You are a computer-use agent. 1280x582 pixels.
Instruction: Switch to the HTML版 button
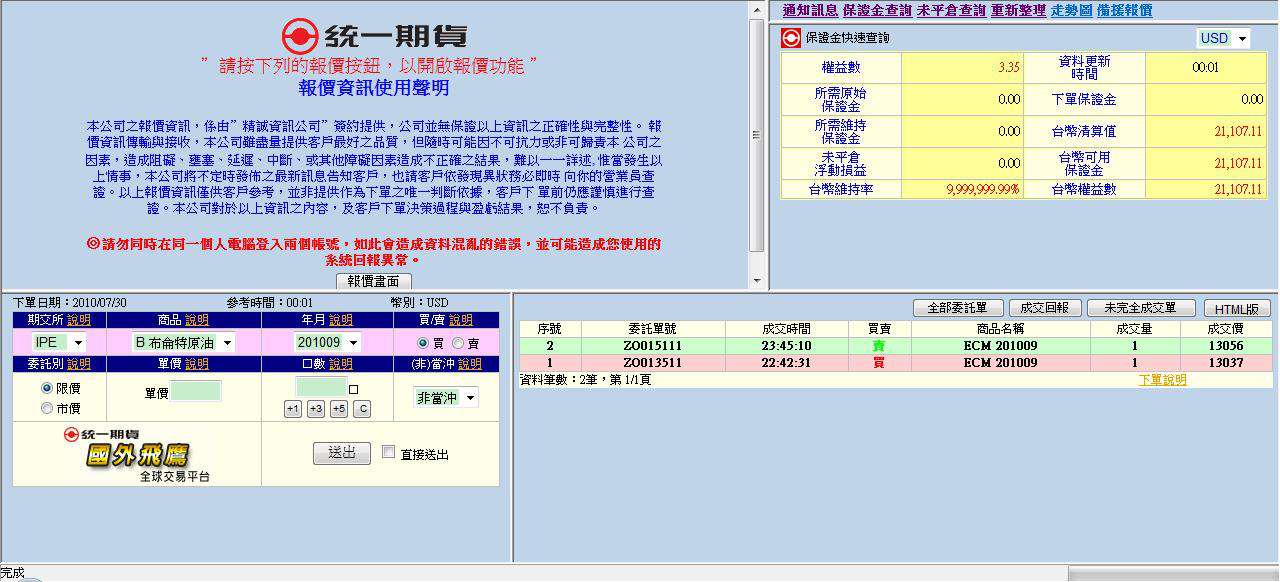tap(1236, 309)
